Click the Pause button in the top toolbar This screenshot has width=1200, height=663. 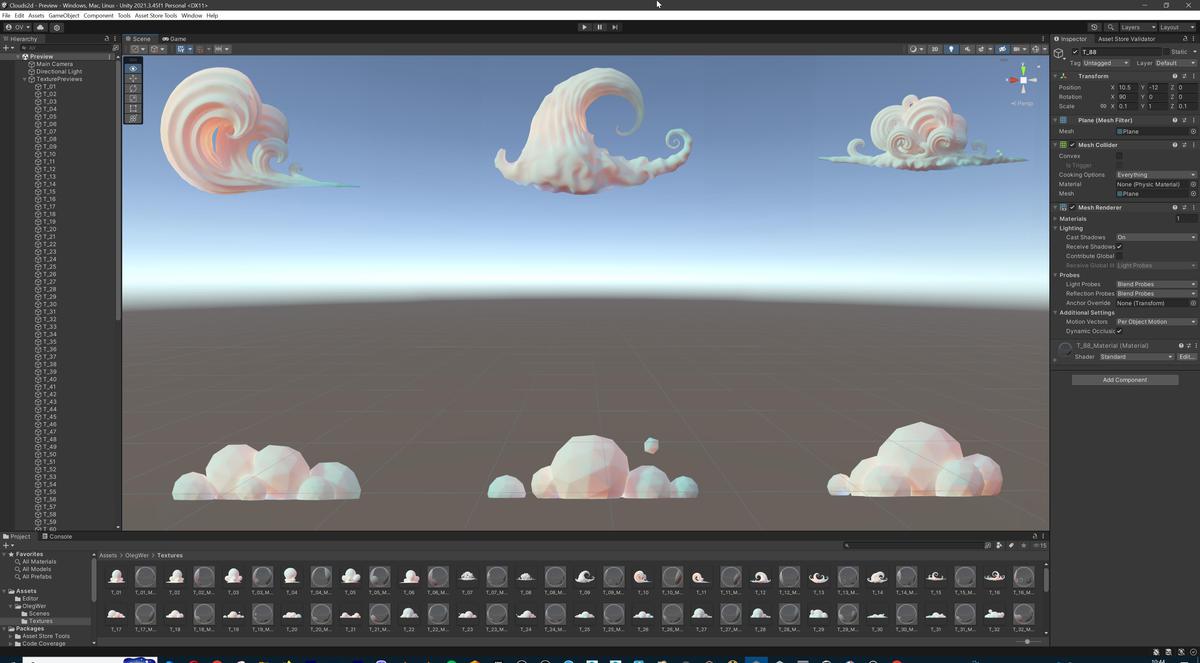[x=599, y=27]
